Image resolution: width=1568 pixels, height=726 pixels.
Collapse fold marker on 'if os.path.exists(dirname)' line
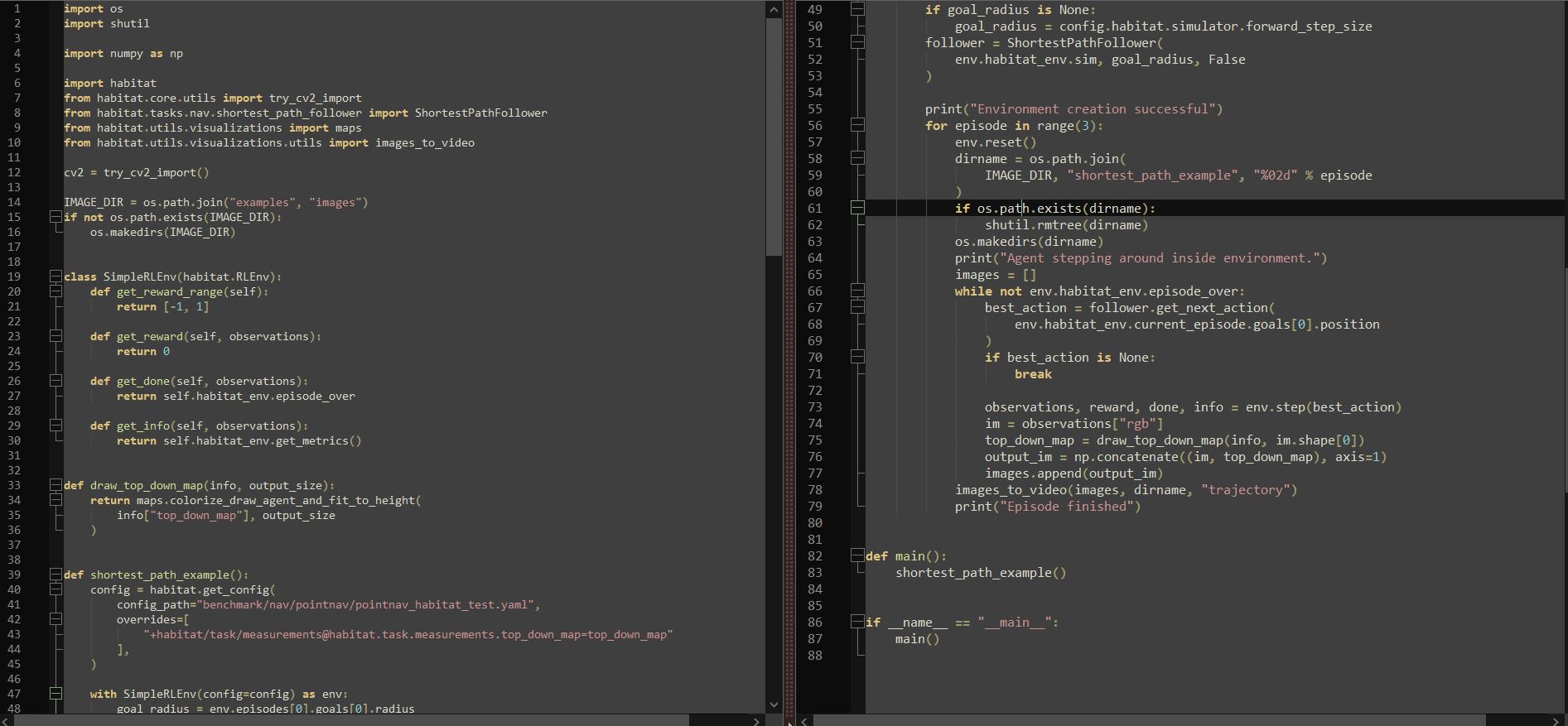858,208
